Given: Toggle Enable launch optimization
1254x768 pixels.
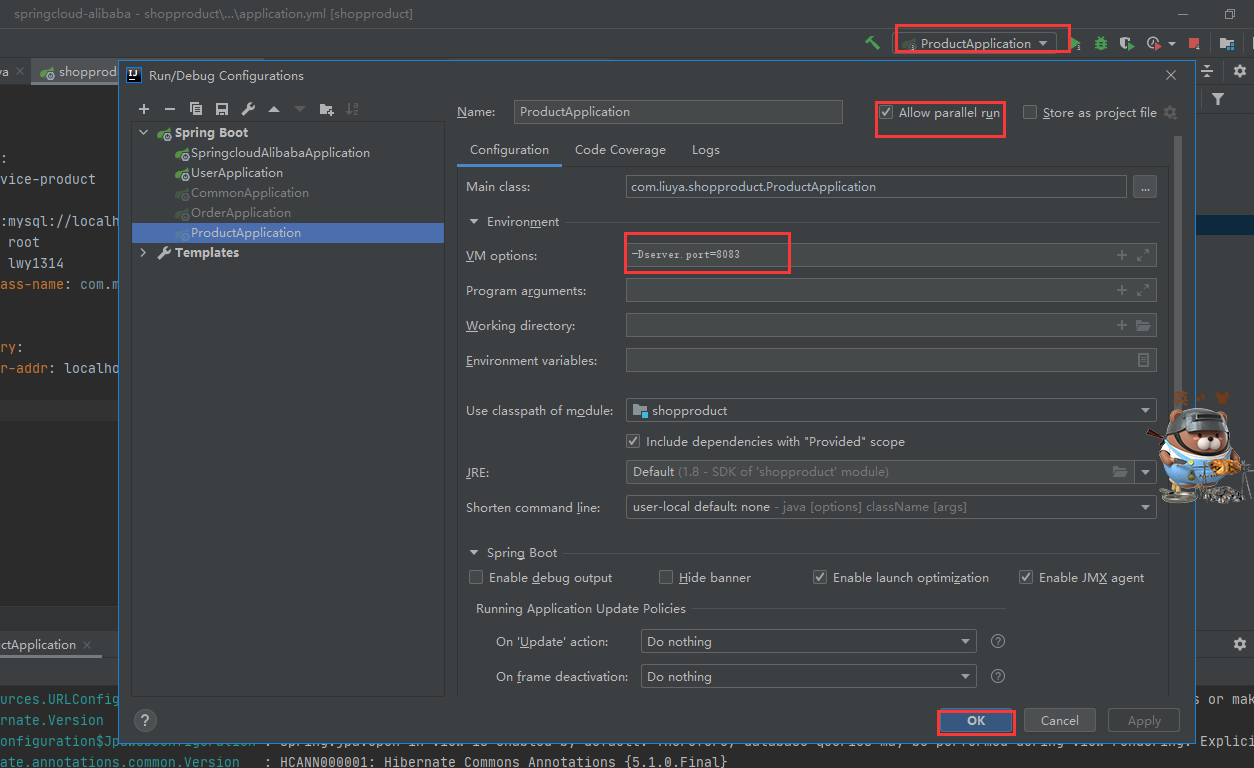Looking at the screenshot, I should (x=820, y=577).
